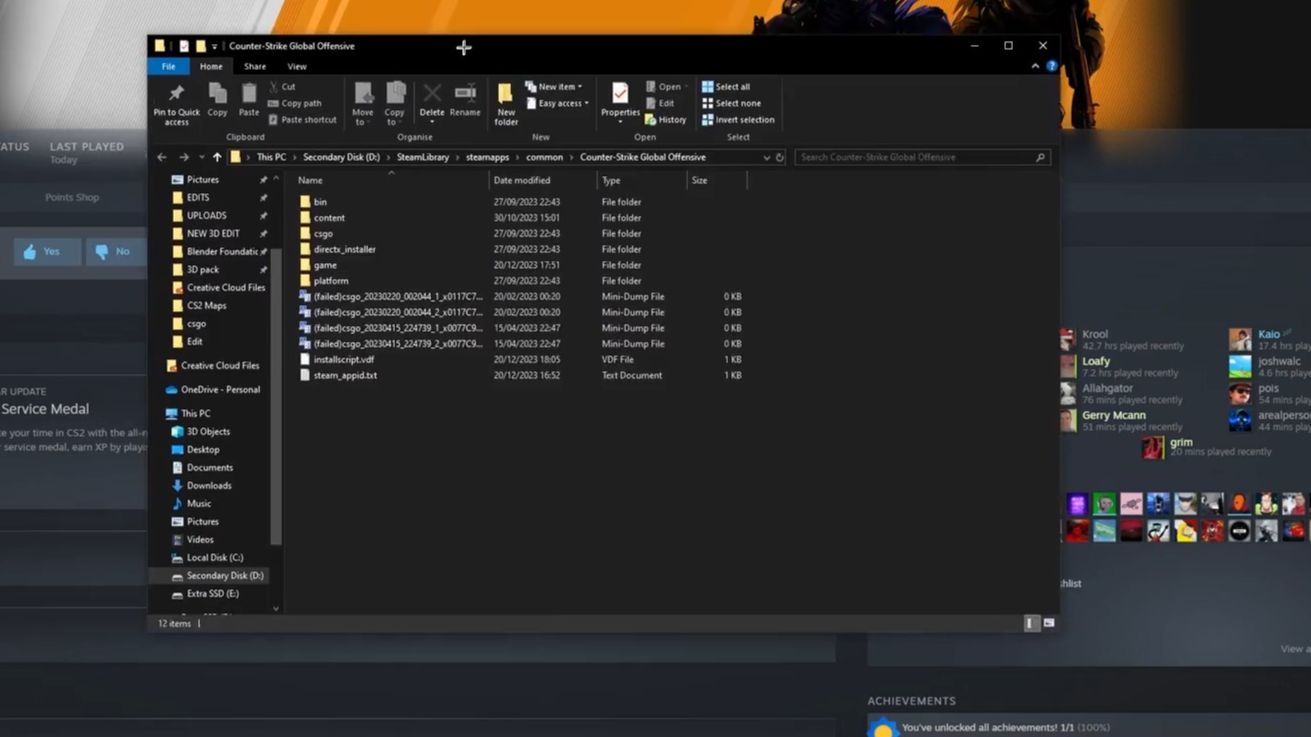Click the Paste icon in the ribbon
This screenshot has height=737, width=1311.
point(249,101)
